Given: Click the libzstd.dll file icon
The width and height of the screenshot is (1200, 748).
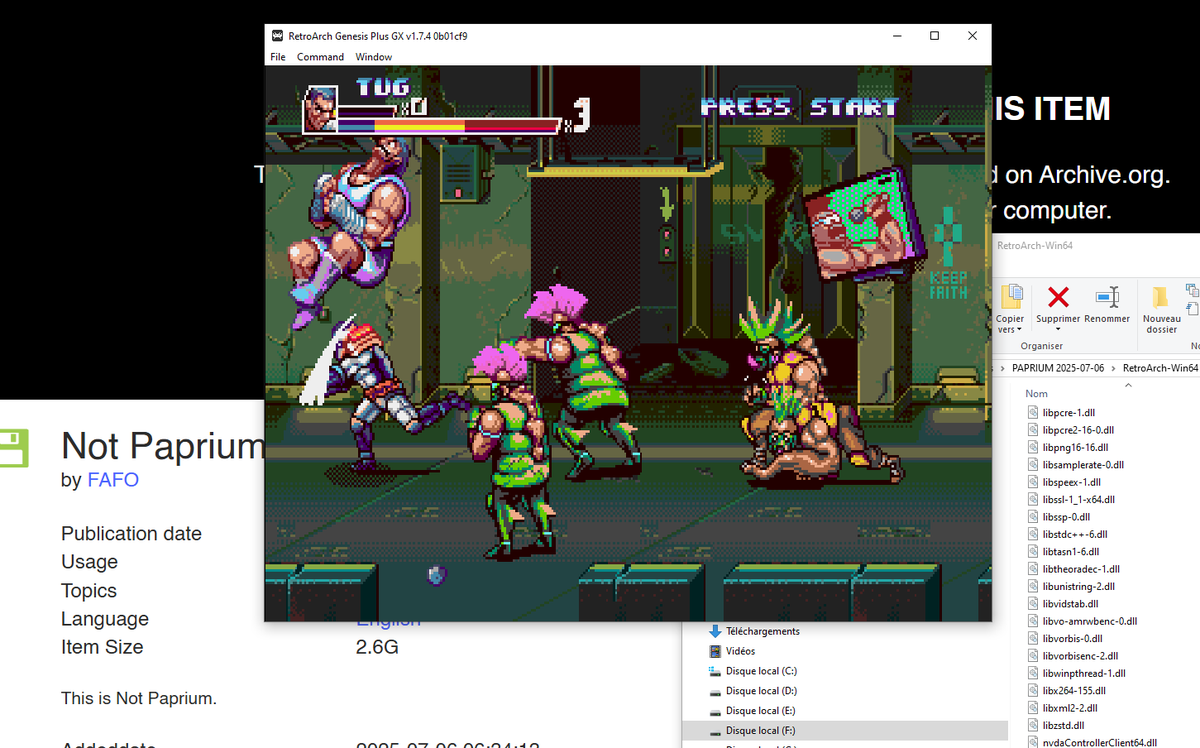Looking at the screenshot, I should (x=1033, y=726).
